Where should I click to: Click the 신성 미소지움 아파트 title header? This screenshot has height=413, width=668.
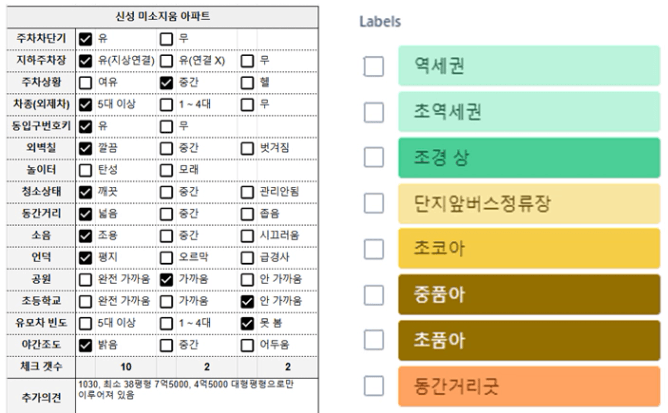pos(162,17)
